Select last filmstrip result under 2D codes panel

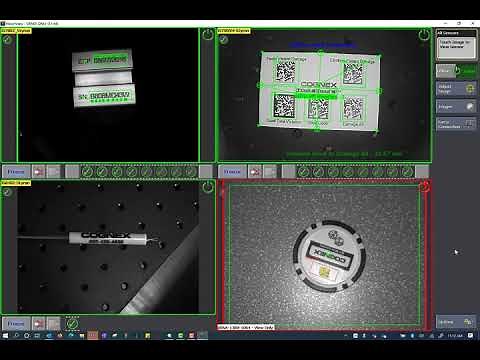(x=407, y=172)
